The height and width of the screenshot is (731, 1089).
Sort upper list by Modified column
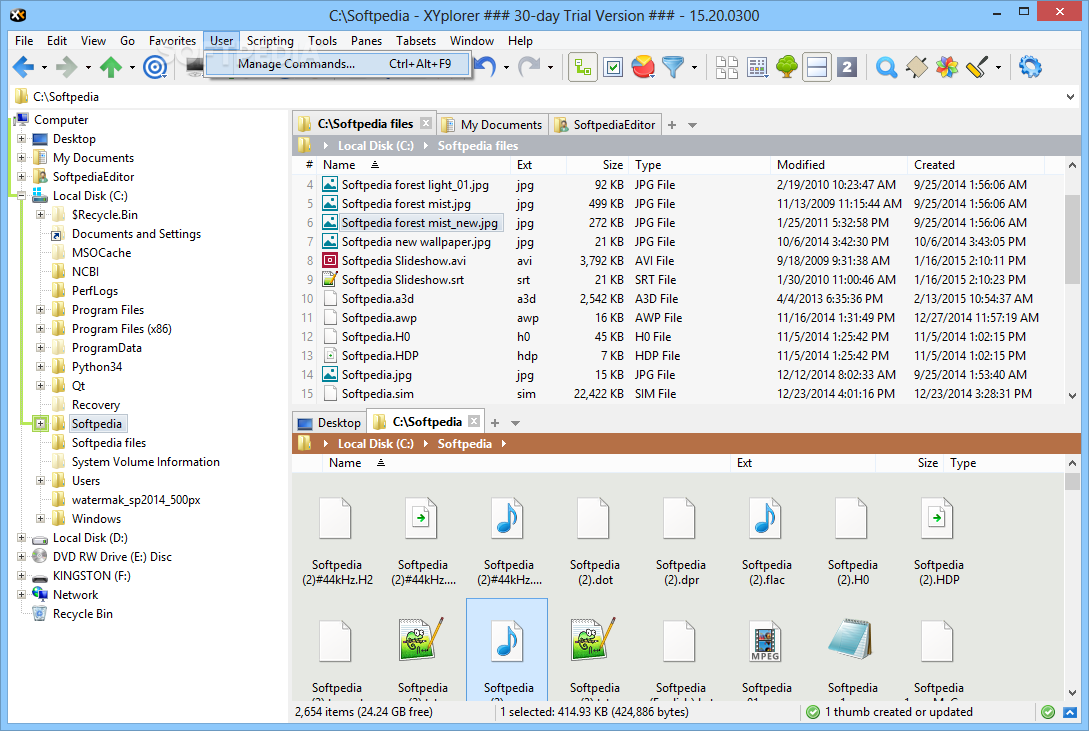838,165
